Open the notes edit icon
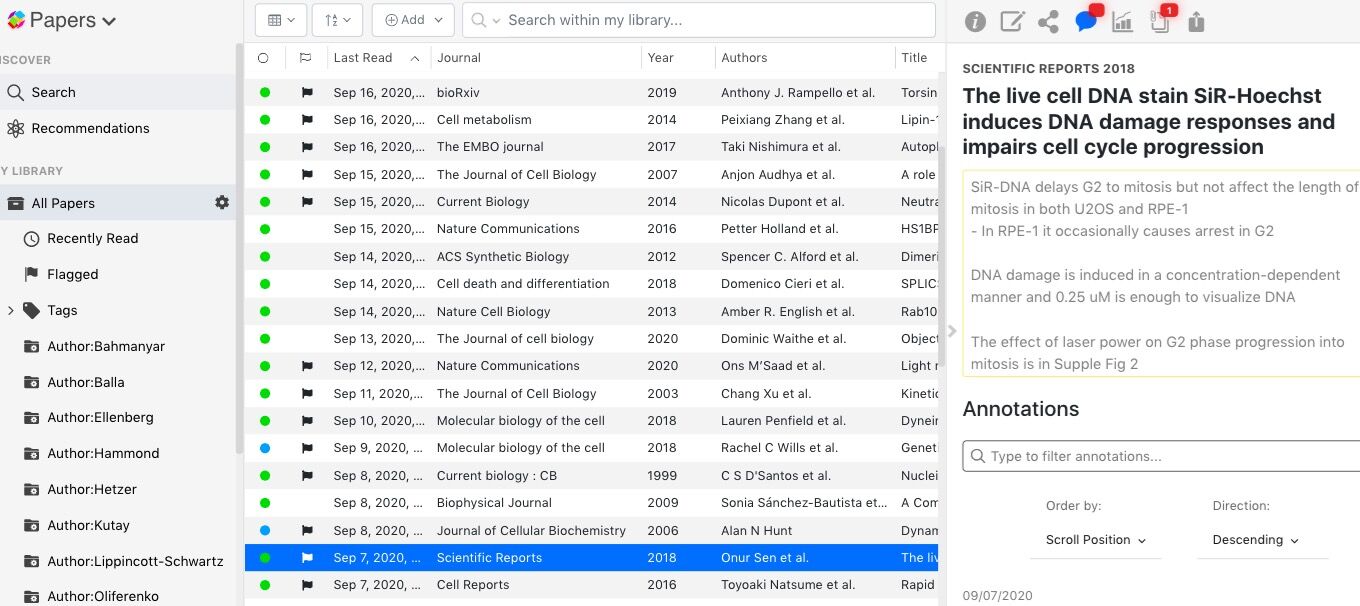The image size is (1360, 606). 1012,21
